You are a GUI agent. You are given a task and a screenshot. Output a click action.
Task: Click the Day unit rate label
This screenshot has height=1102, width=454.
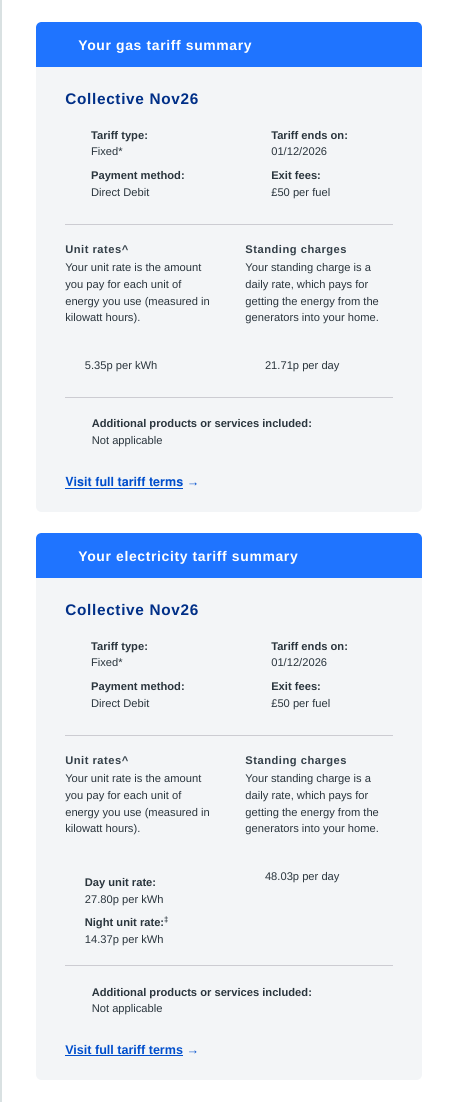tap(120, 882)
